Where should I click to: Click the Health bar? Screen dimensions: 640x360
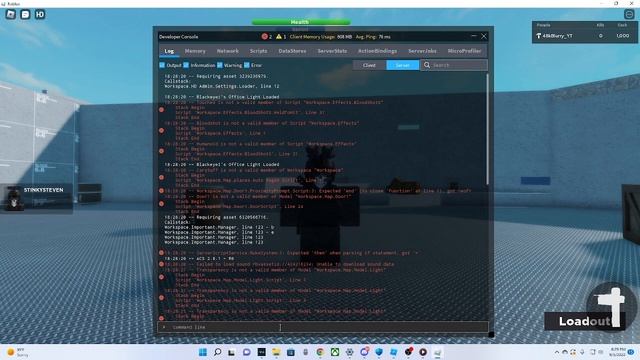pos(301,22)
